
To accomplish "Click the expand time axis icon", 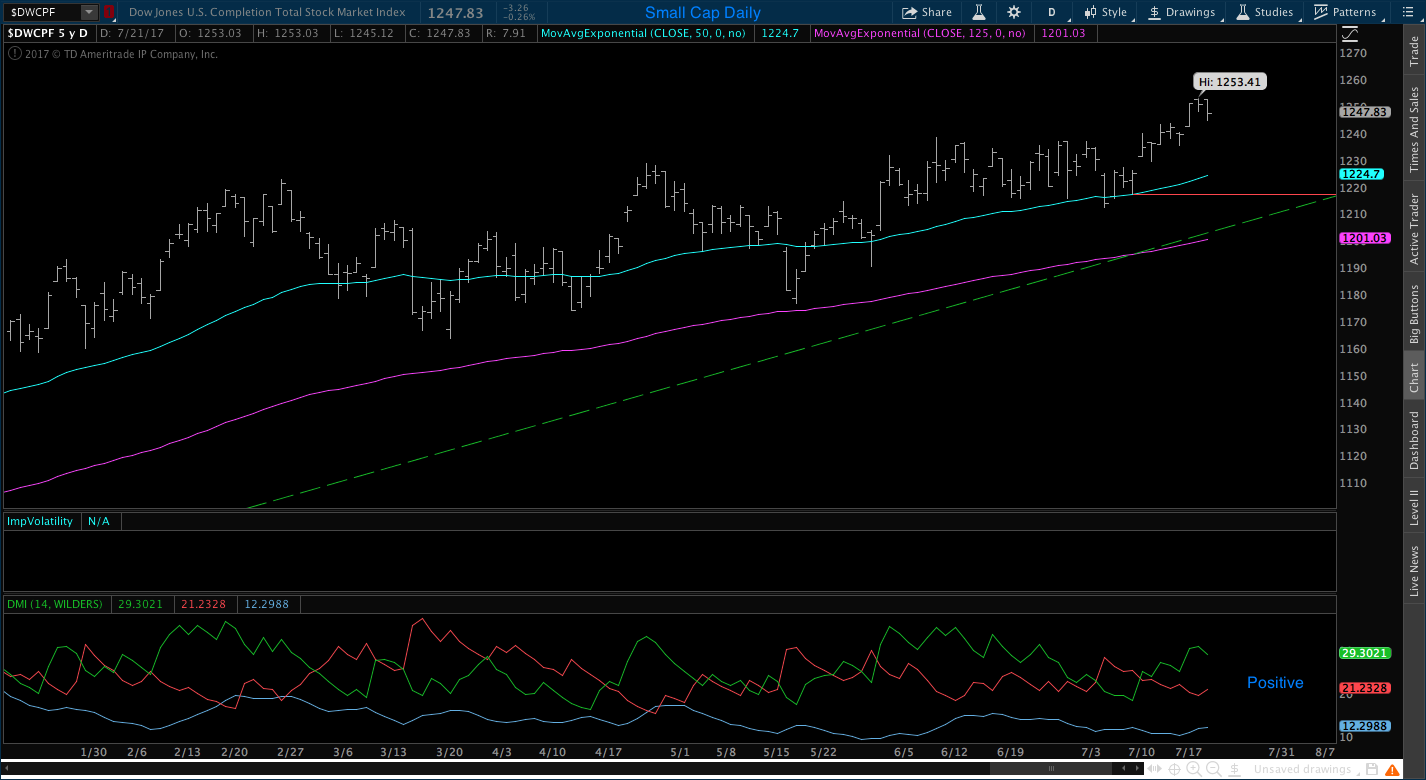I will point(1154,769).
